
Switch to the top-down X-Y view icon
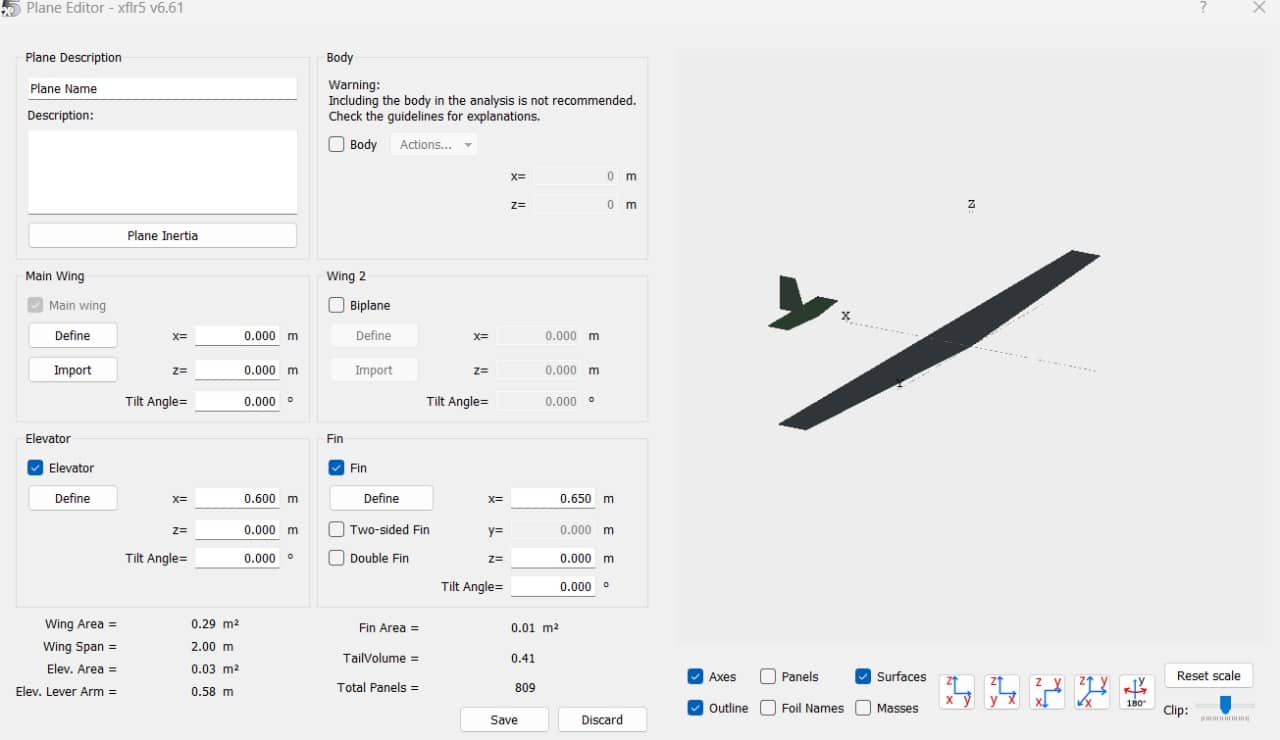(1047, 692)
